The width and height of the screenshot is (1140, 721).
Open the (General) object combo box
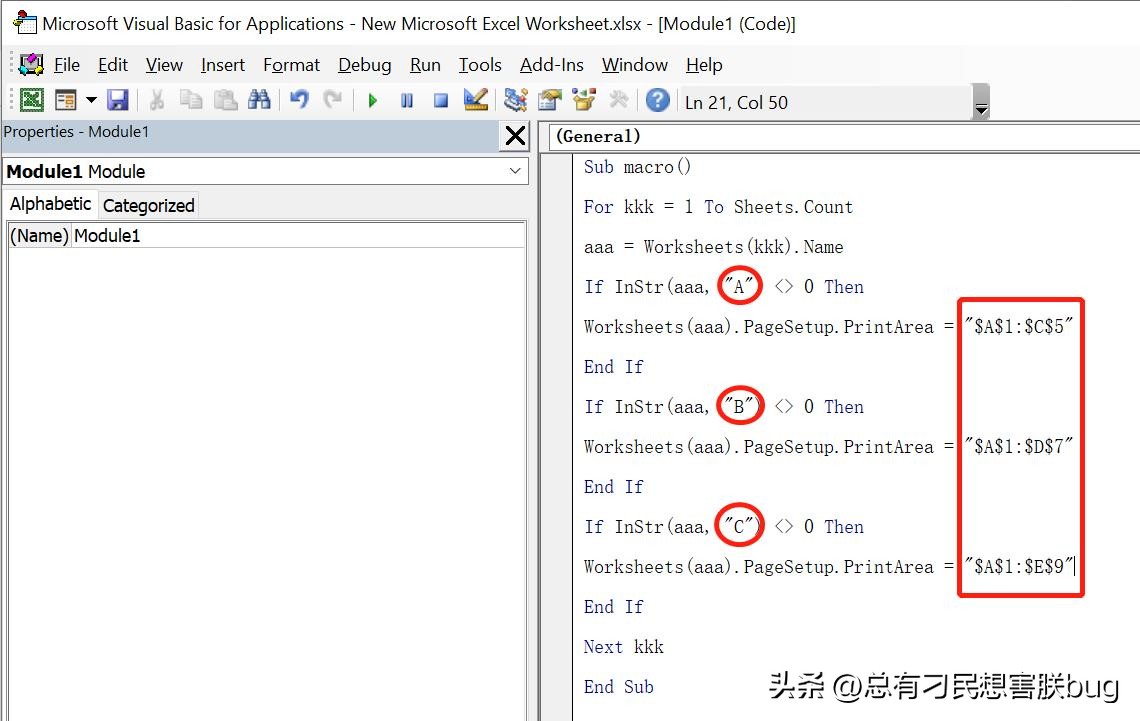(x=844, y=136)
